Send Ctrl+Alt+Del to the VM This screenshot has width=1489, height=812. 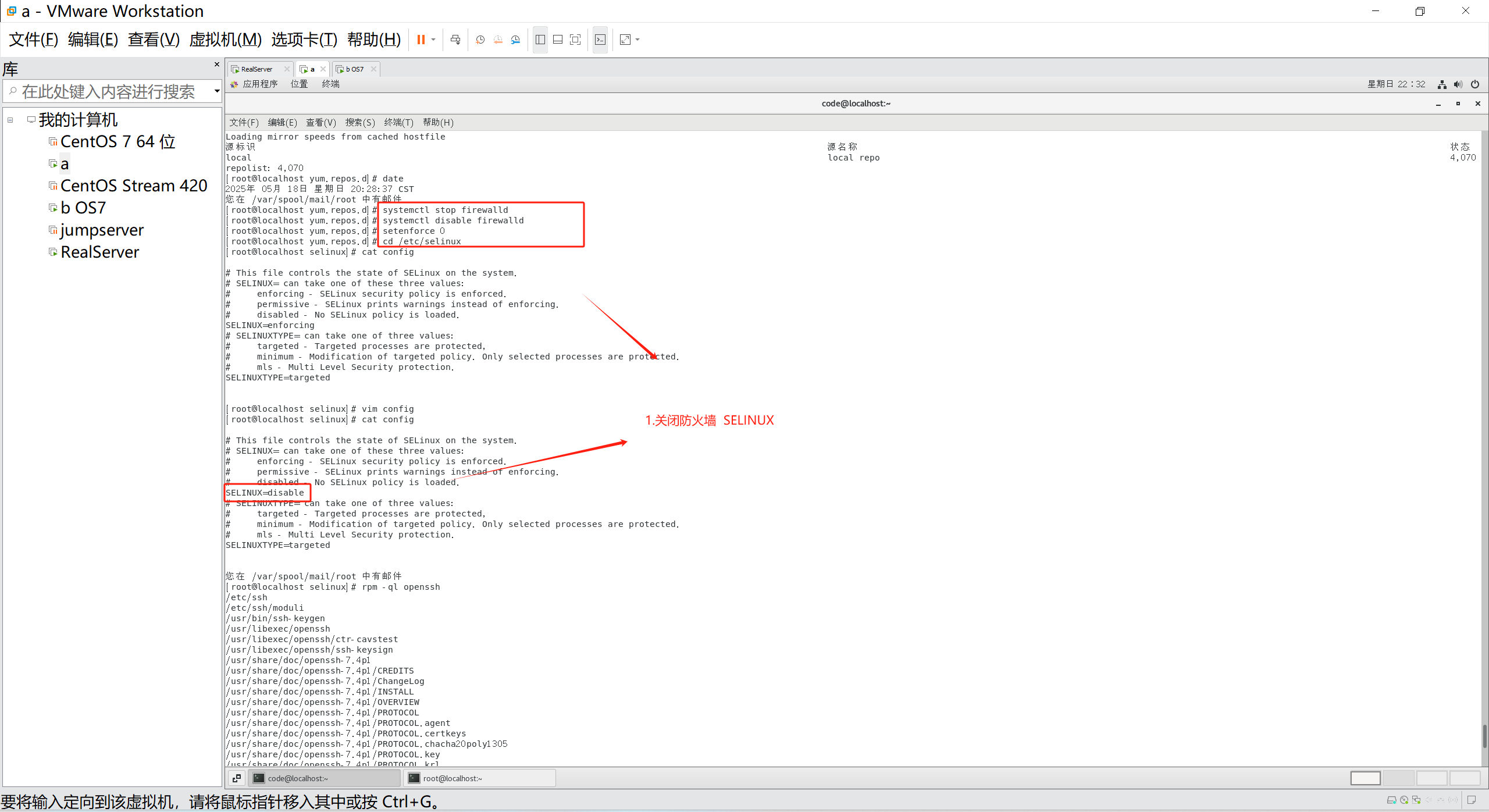[x=455, y=40]
